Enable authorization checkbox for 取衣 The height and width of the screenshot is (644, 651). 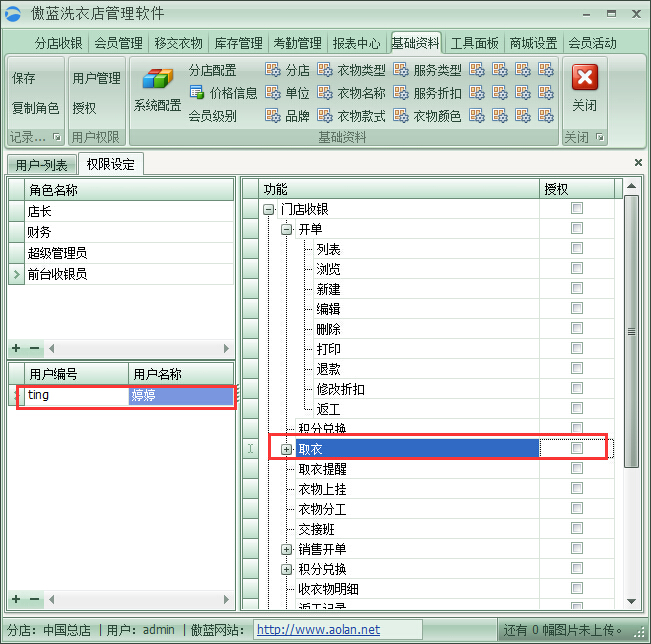(576, 449)
